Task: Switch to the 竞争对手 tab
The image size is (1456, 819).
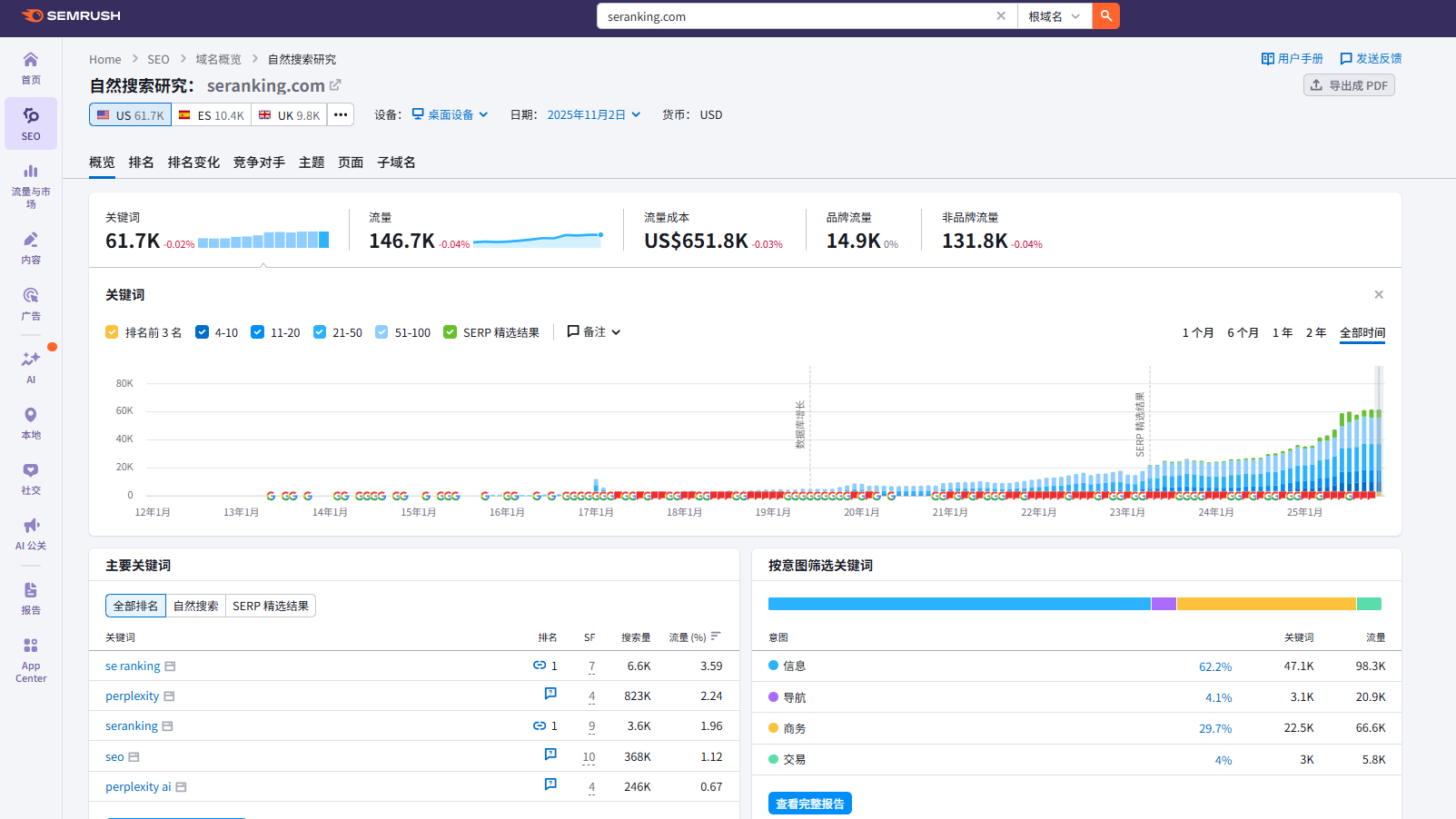Action: [x=258, y=162]
